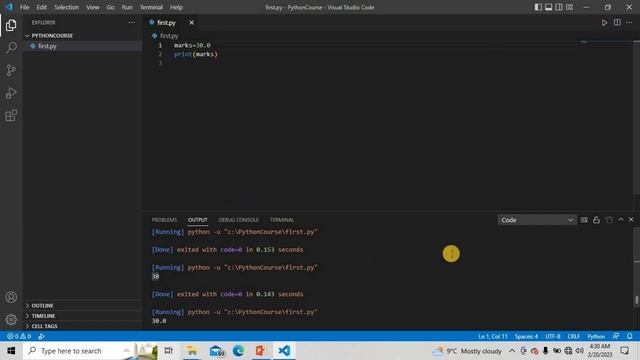Image resolution: width=640 pixels, height=360 pixels.
Task: Open notifications bell in status bar
Action: (x=630, y=336)
